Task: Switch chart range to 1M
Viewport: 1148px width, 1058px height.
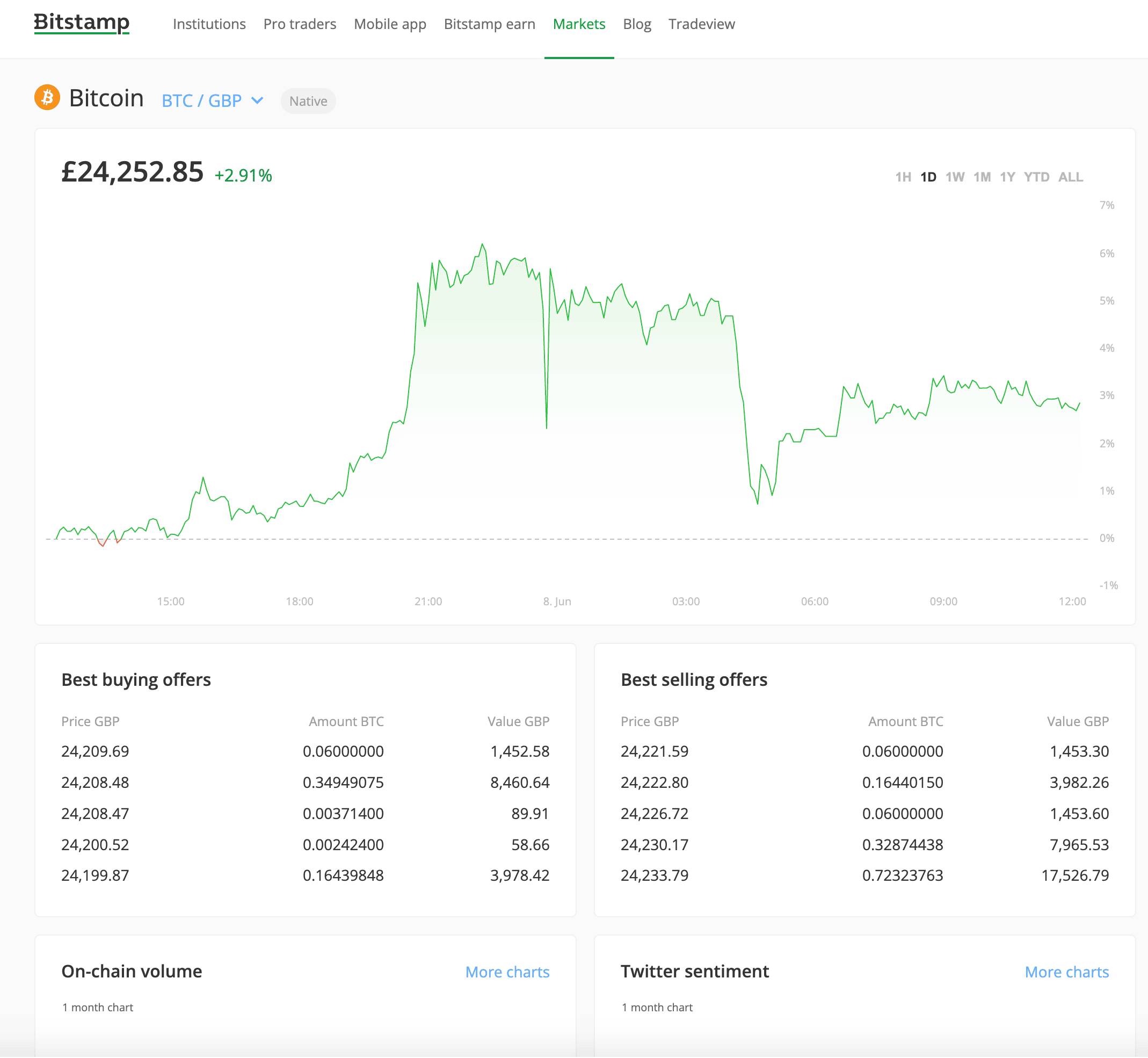Action: tap(982, 177)
